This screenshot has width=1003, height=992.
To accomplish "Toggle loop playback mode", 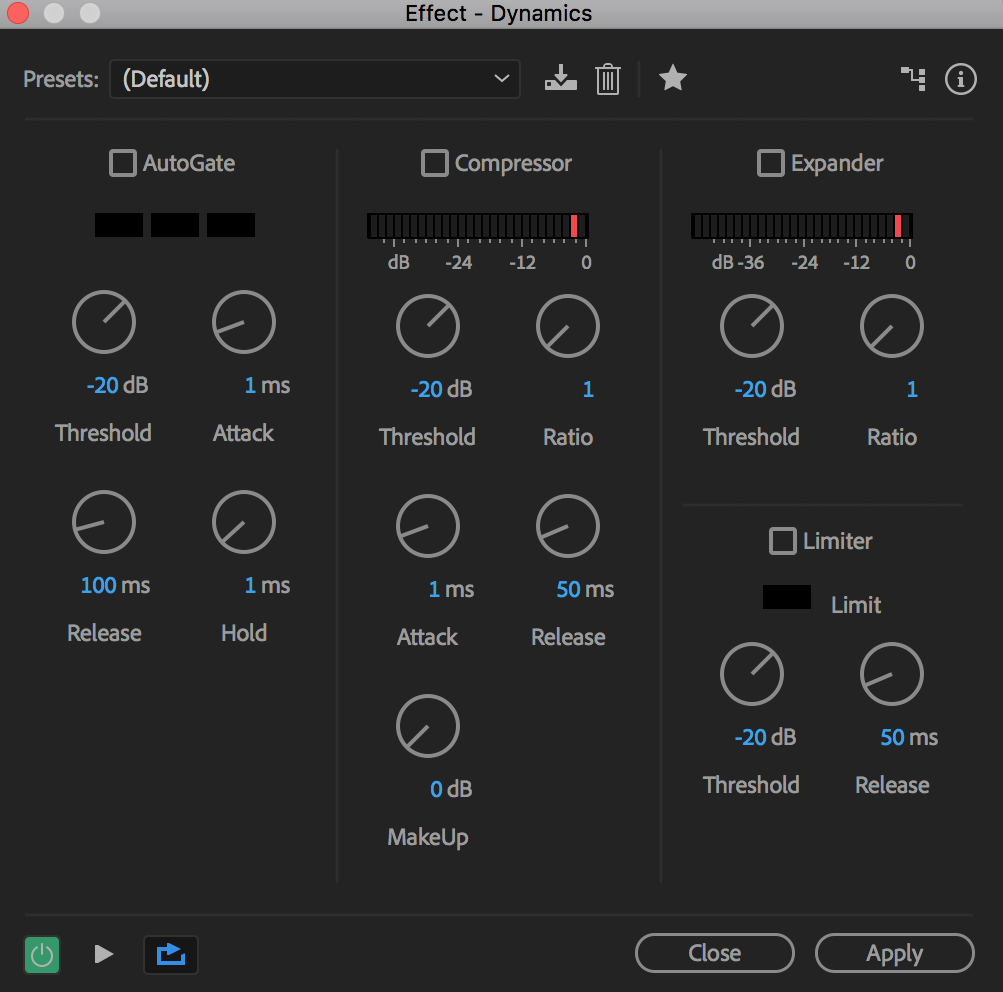I will click(x=171, y=954).
